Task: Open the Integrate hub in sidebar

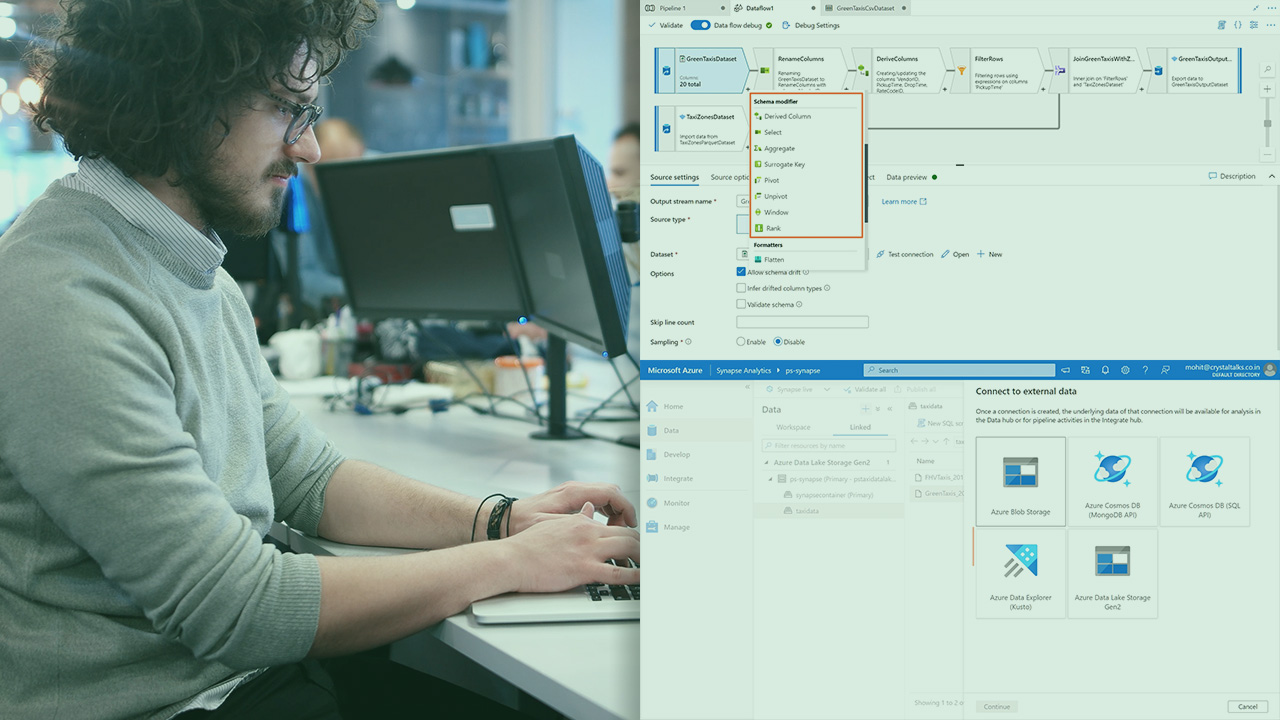Action: coord(677,479)
